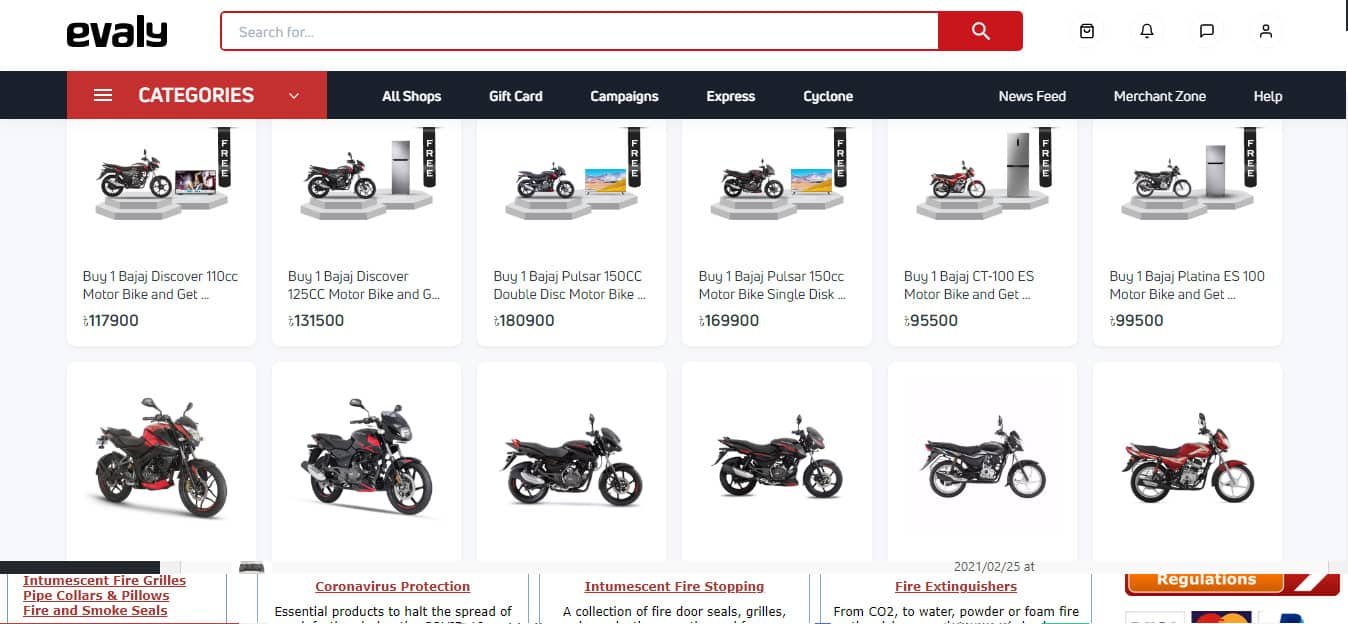Image resolution: width=1348 pixels, height=624 pixels.
Task: Go to the Merchant Zone link
Action: coord(1160,96)
